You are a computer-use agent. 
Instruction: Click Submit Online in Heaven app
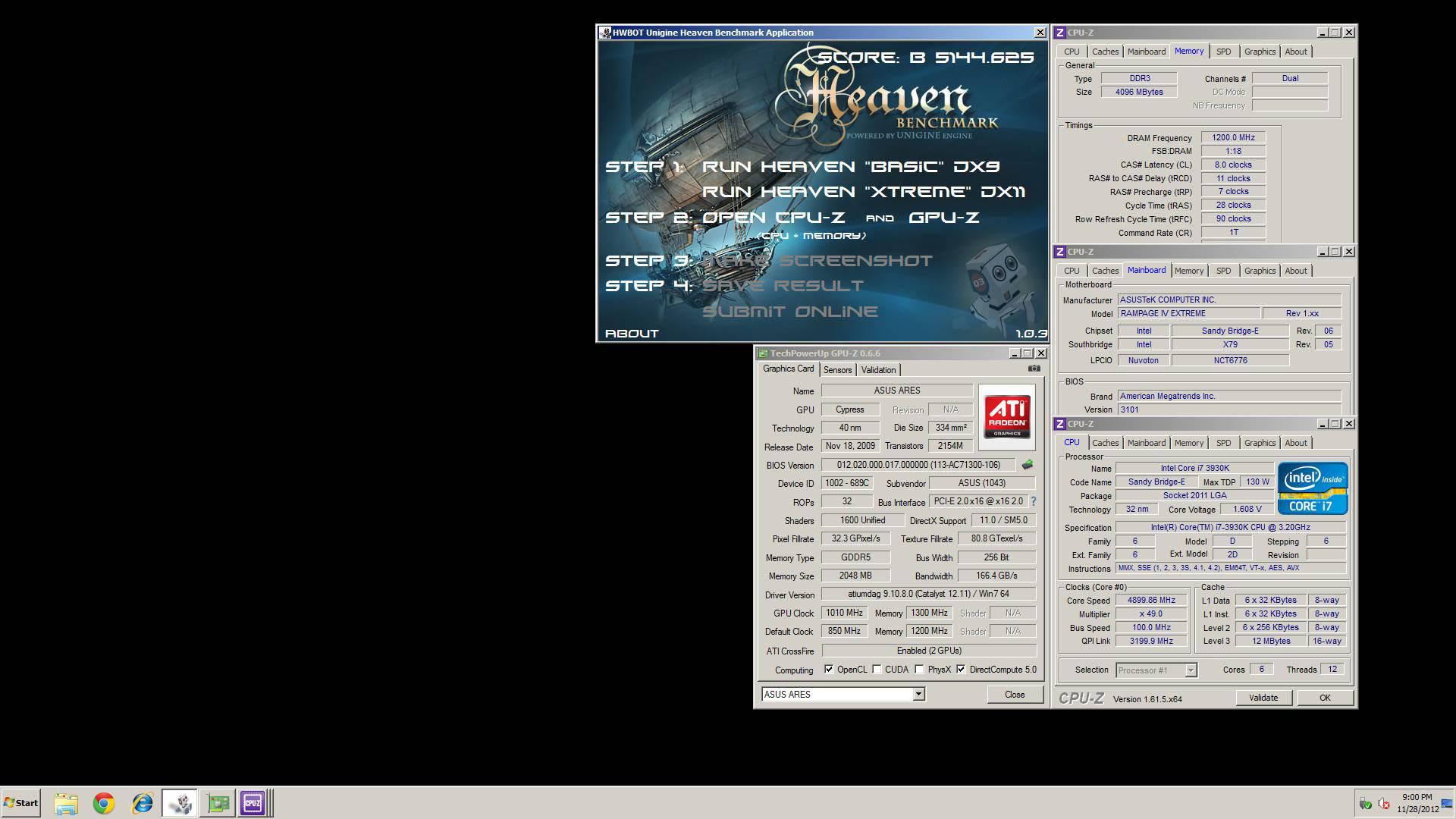click(790, 312)
